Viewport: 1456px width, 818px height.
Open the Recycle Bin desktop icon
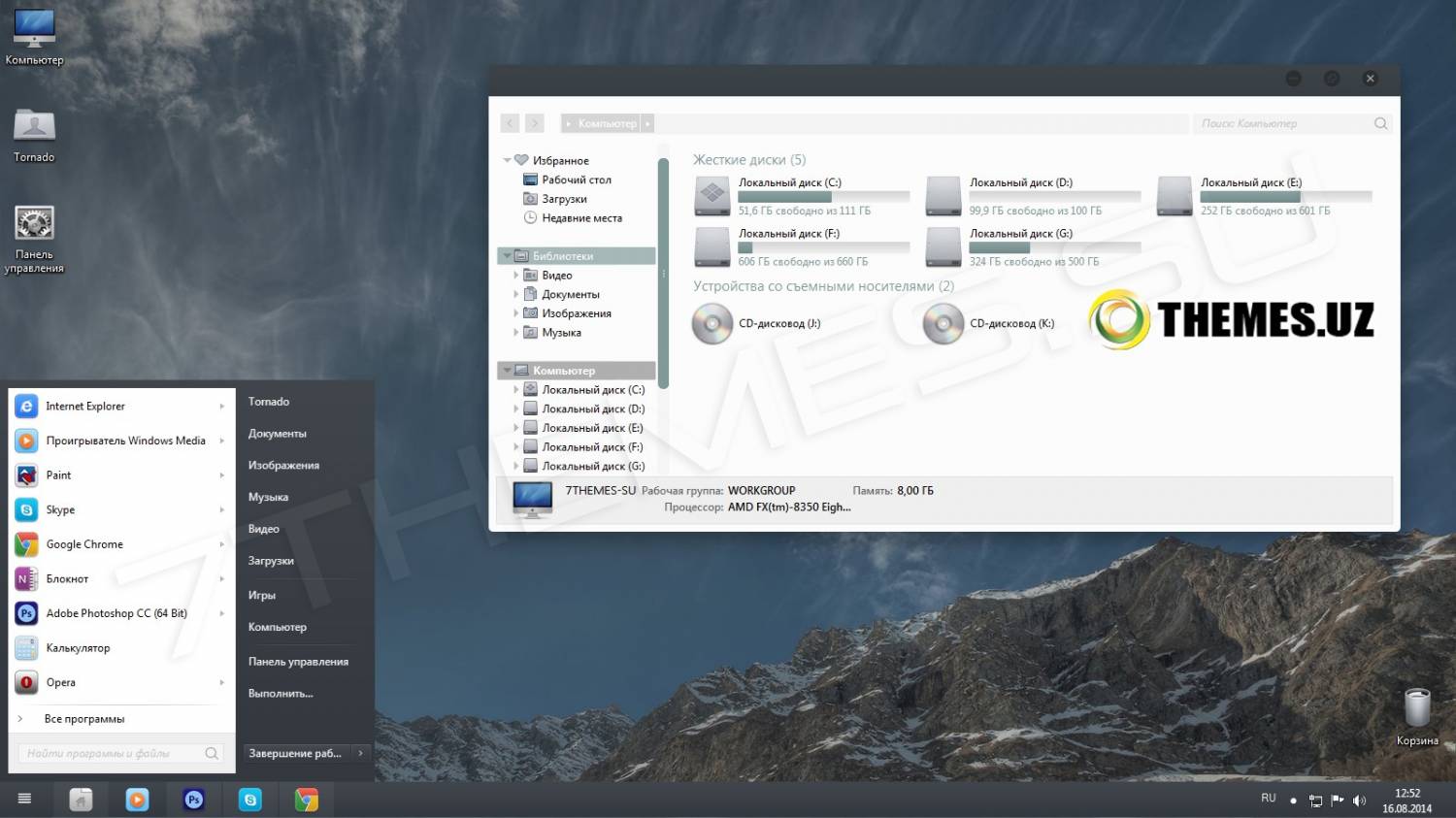pos(1417,709)
